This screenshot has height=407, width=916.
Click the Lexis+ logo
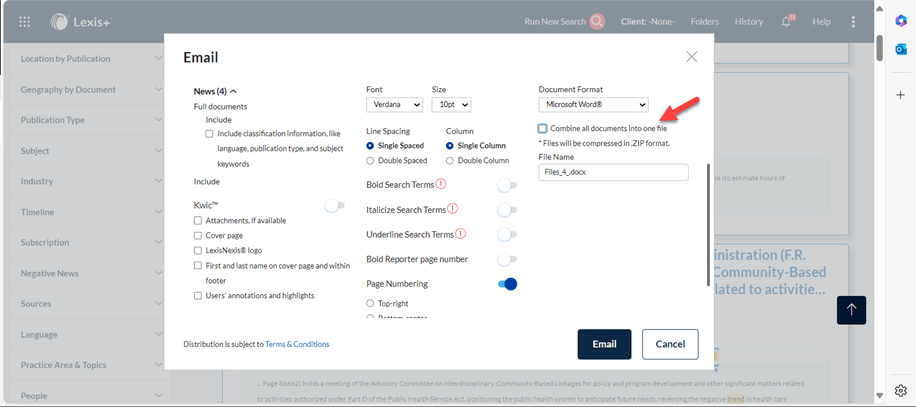pos(81,22)
